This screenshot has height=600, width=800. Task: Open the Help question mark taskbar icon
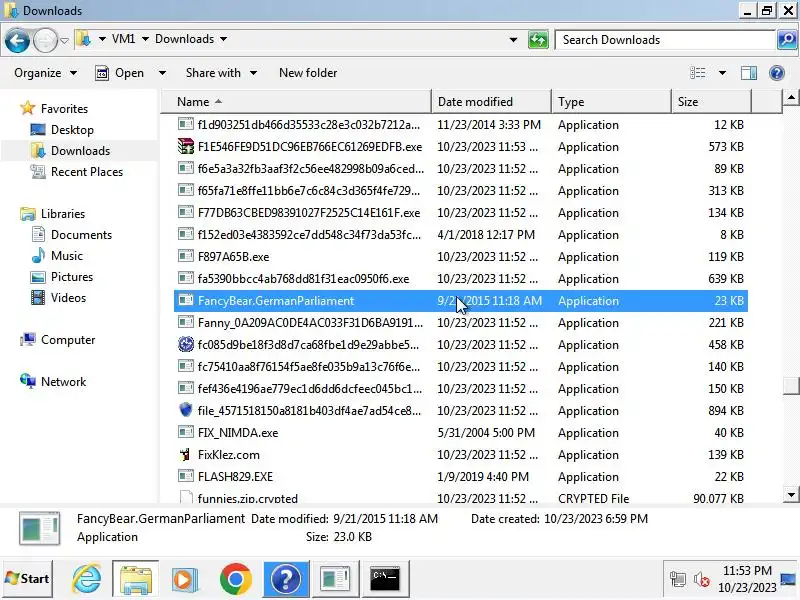(286, 579)
